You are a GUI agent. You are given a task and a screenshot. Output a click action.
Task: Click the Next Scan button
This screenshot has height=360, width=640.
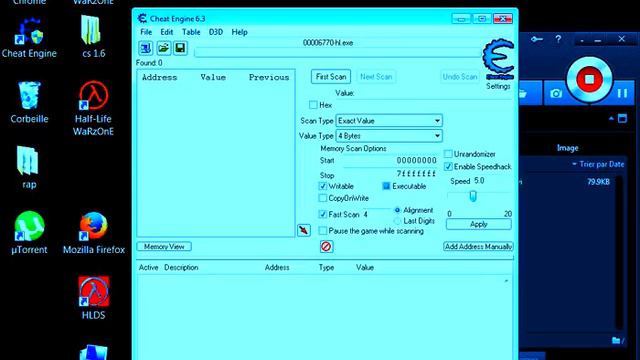pos(376,77)
